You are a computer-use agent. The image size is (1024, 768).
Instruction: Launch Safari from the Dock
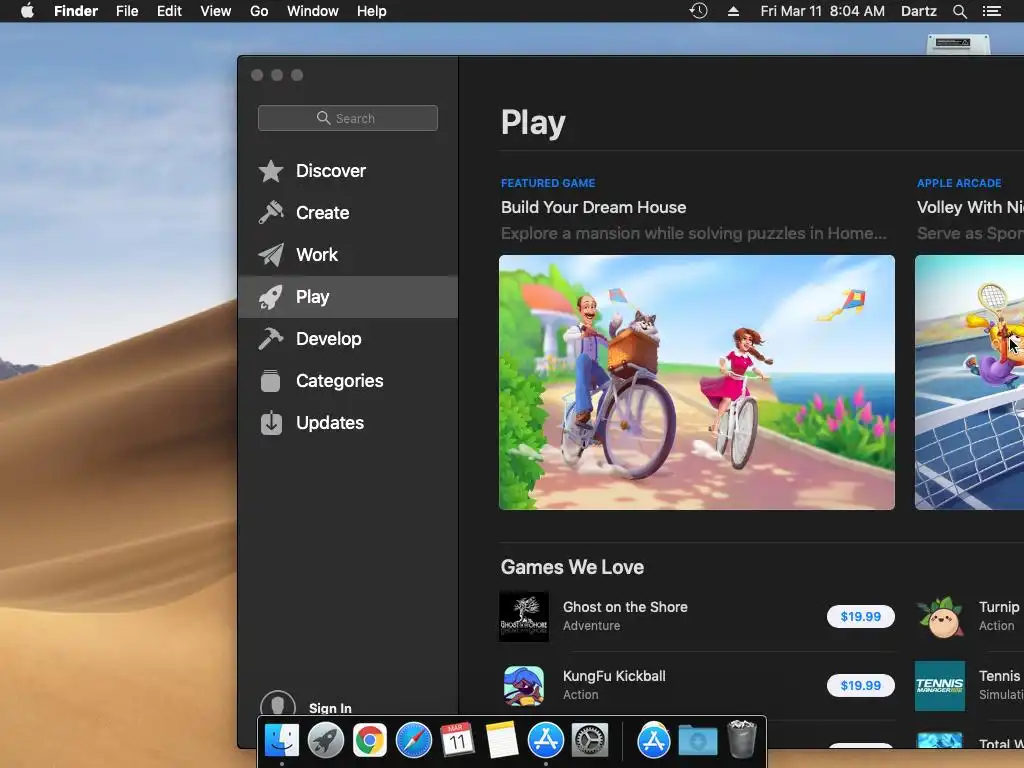click(x=414, y=741)
